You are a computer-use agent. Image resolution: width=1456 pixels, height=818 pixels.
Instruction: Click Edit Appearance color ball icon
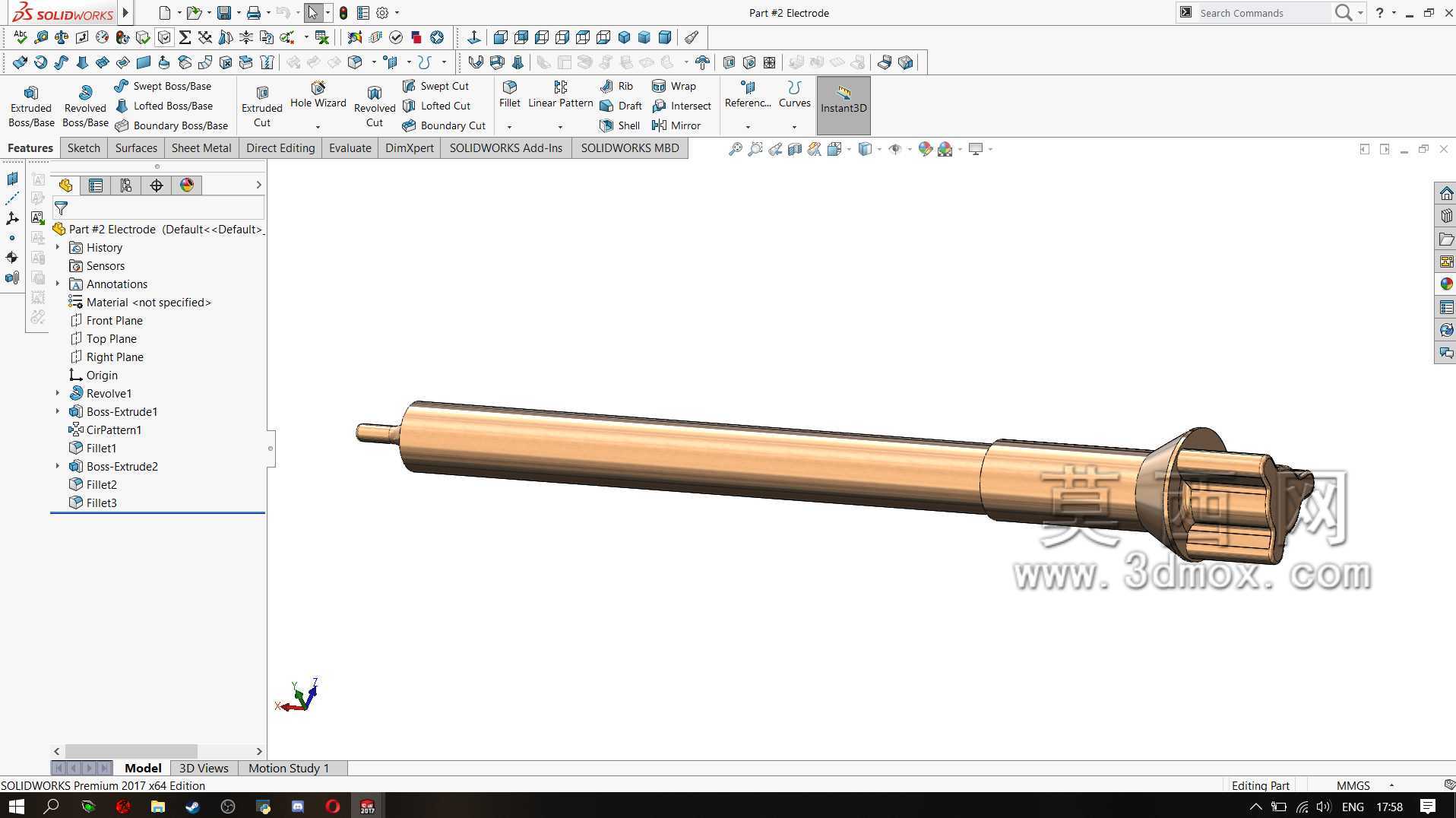925,149
